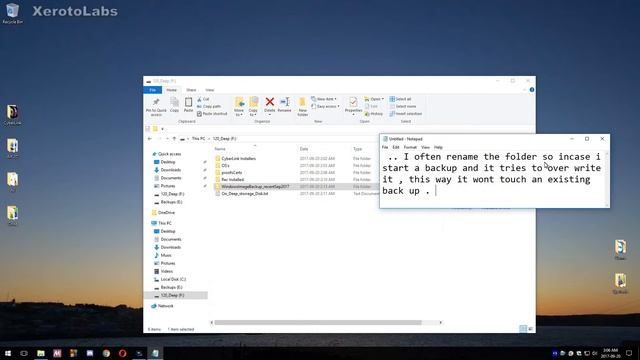Switch to large icons view in status bar
The image size is (640, 360).
tap(531, 329)
